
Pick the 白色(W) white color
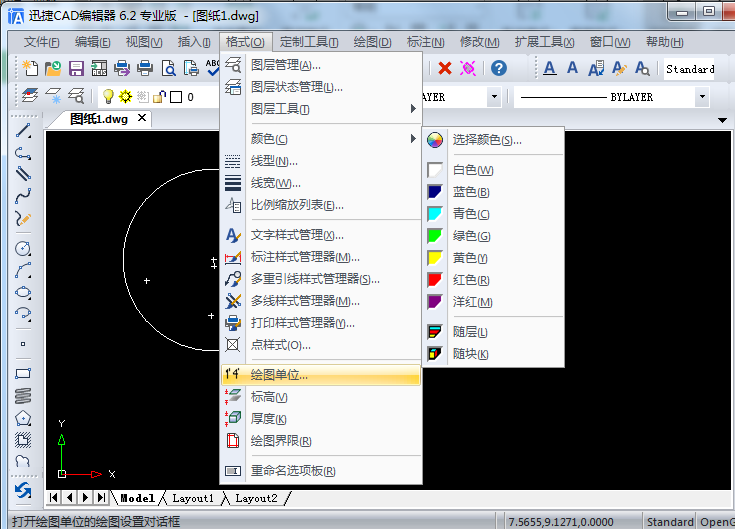coord(494,170)
